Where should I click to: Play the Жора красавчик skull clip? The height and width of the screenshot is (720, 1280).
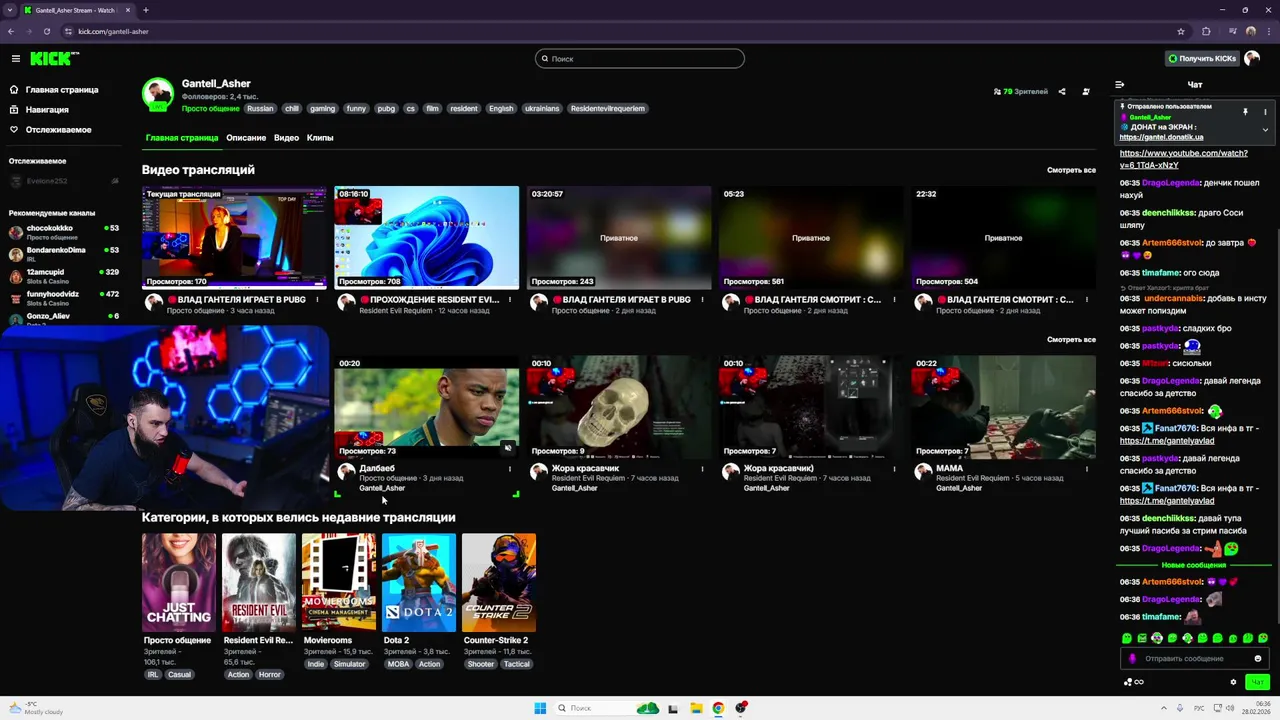click(x=619, y=407)
